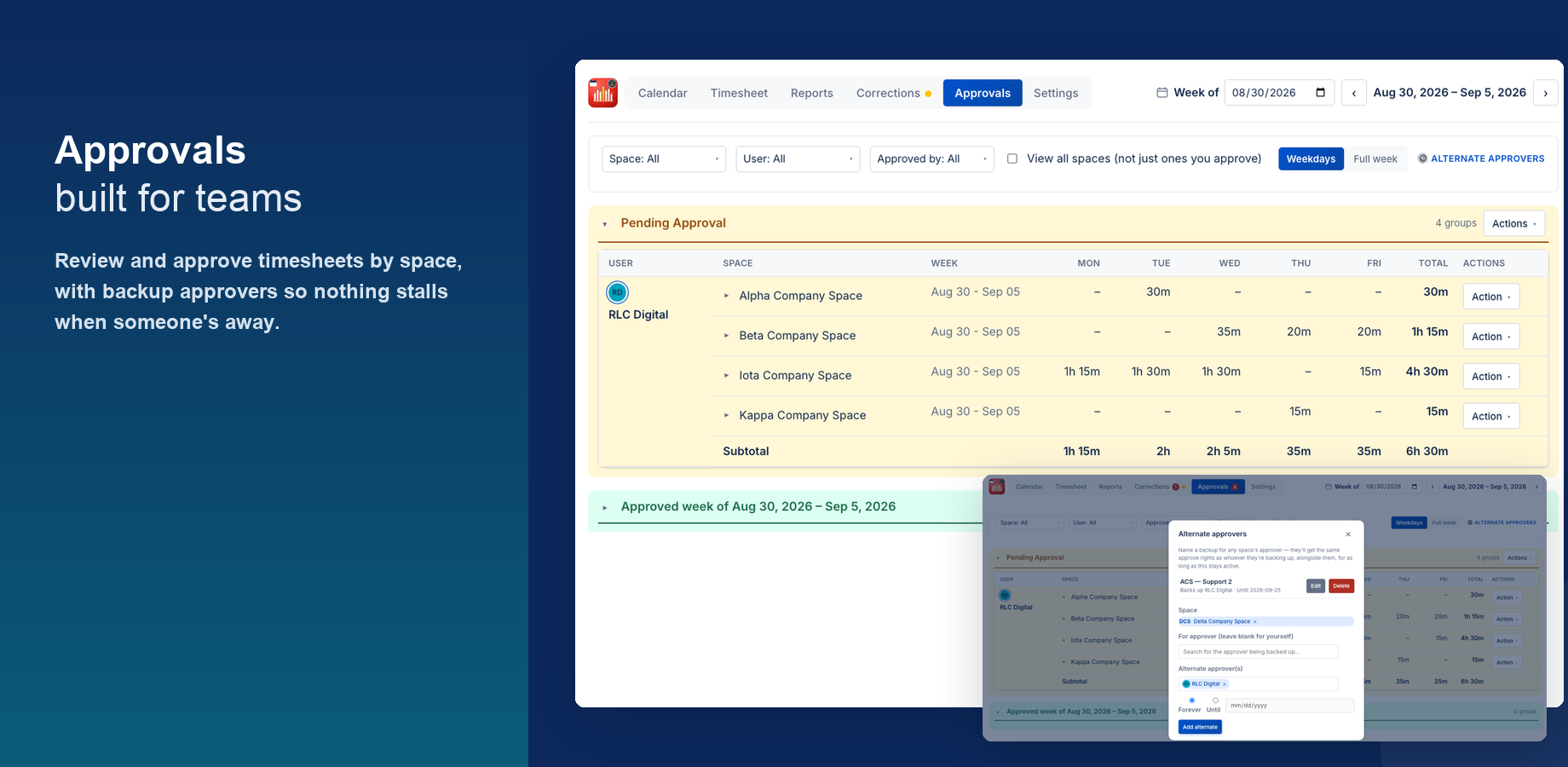Click the Alternate Approvers gear icon

pyautogui.click(x=1422, y=159)
